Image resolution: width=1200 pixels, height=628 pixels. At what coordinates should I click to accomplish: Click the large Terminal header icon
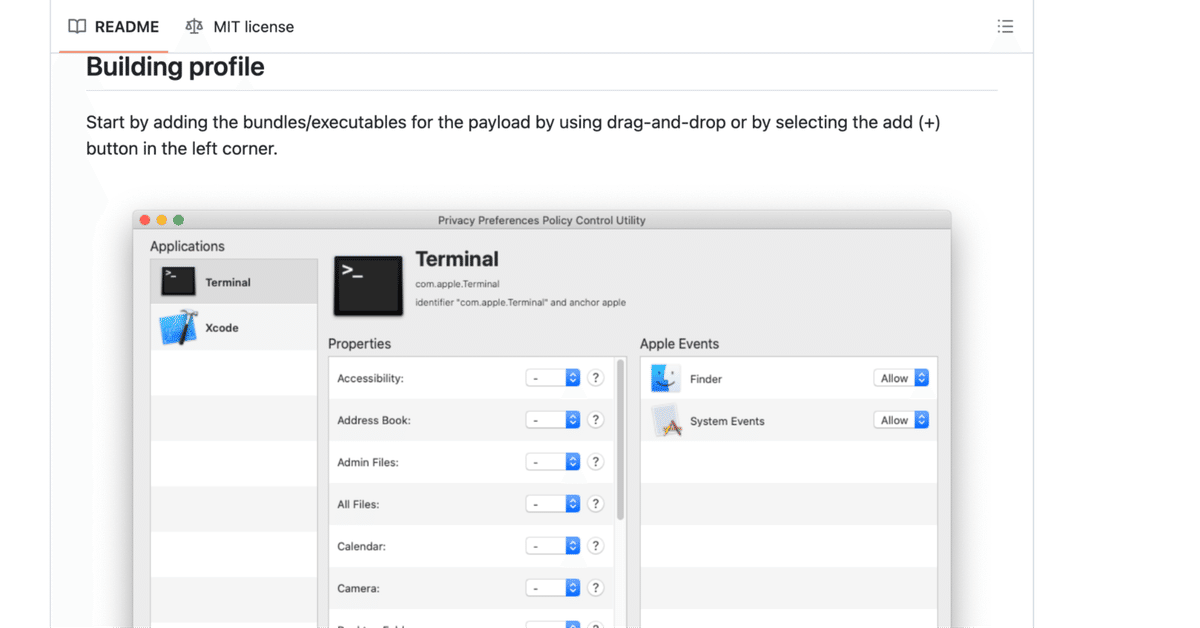click(368, 284)
